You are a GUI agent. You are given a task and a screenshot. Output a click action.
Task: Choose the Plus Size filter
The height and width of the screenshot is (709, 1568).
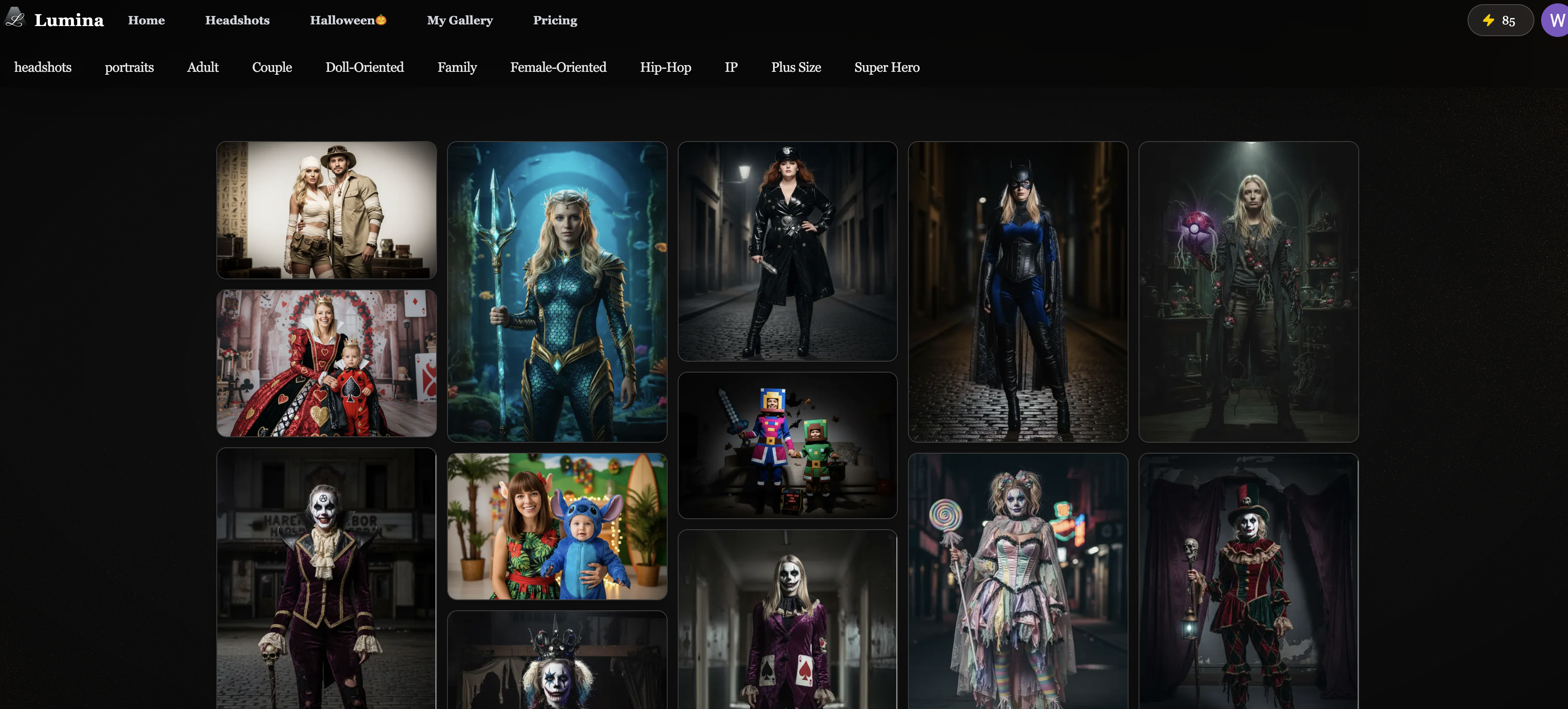point(796,68)
